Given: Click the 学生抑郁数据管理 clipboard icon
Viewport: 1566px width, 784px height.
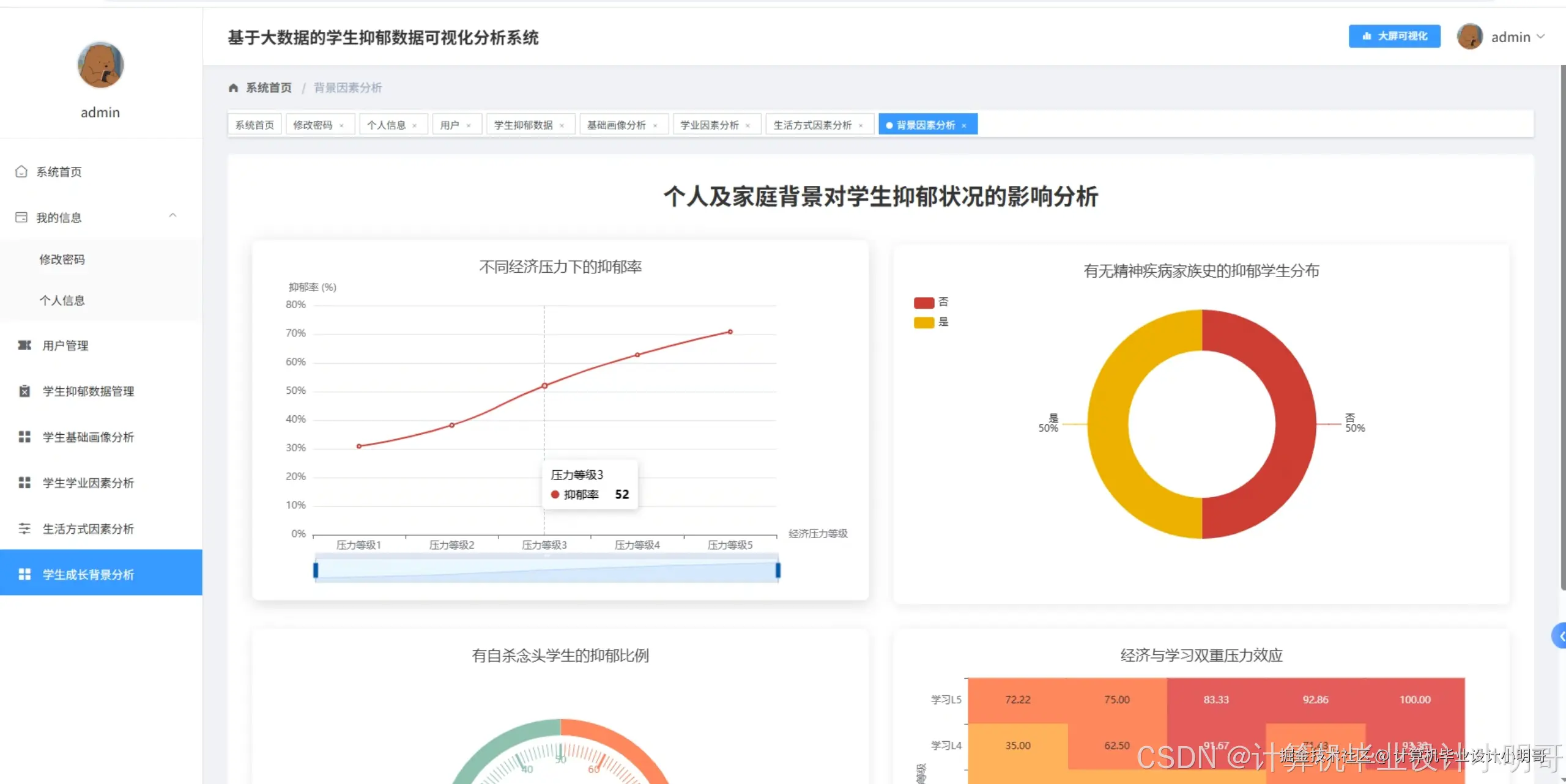Looking at the screenshot, I should tap(24, 391).
